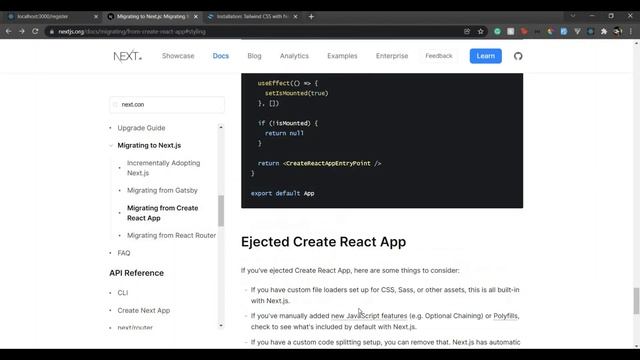Click the main page scrollbar thumb
This screenshot has width=640, height=360.
coord(636,301)
